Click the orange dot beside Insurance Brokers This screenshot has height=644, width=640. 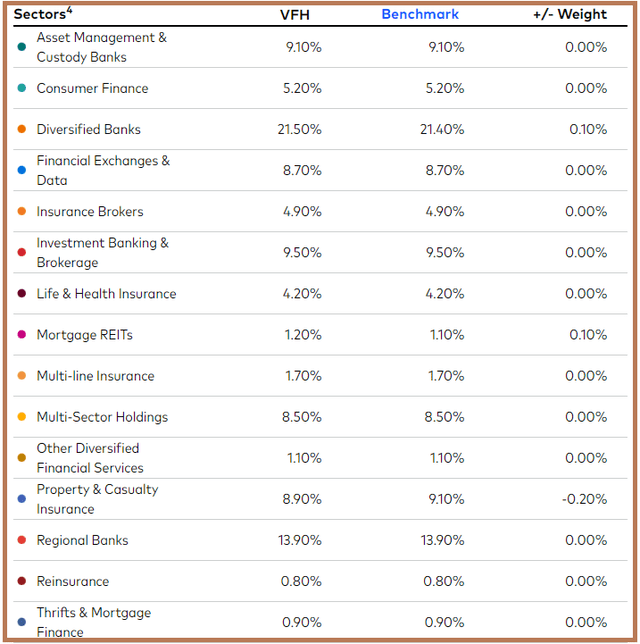pyautogui.click(x=22, y=211)
